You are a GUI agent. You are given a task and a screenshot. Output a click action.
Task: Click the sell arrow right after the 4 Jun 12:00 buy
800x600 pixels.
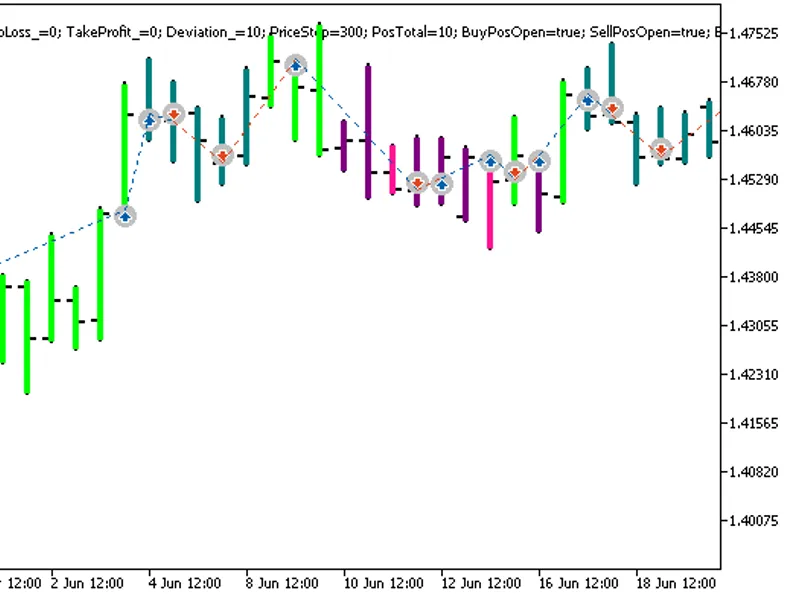174,114
